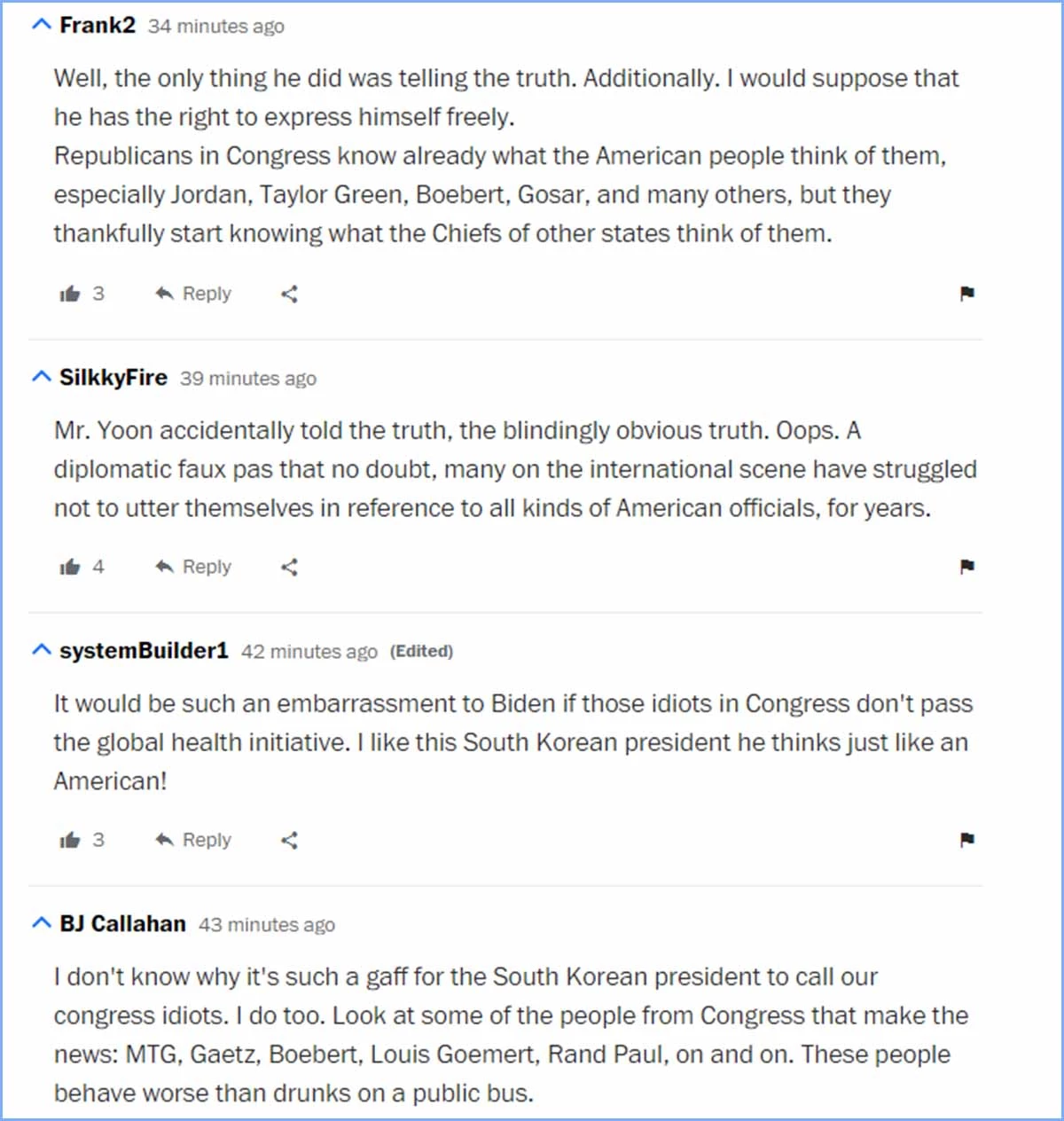Open Frank2's user profile
The width and height of the screenshot is (1064, 1121).
point(96,26)
